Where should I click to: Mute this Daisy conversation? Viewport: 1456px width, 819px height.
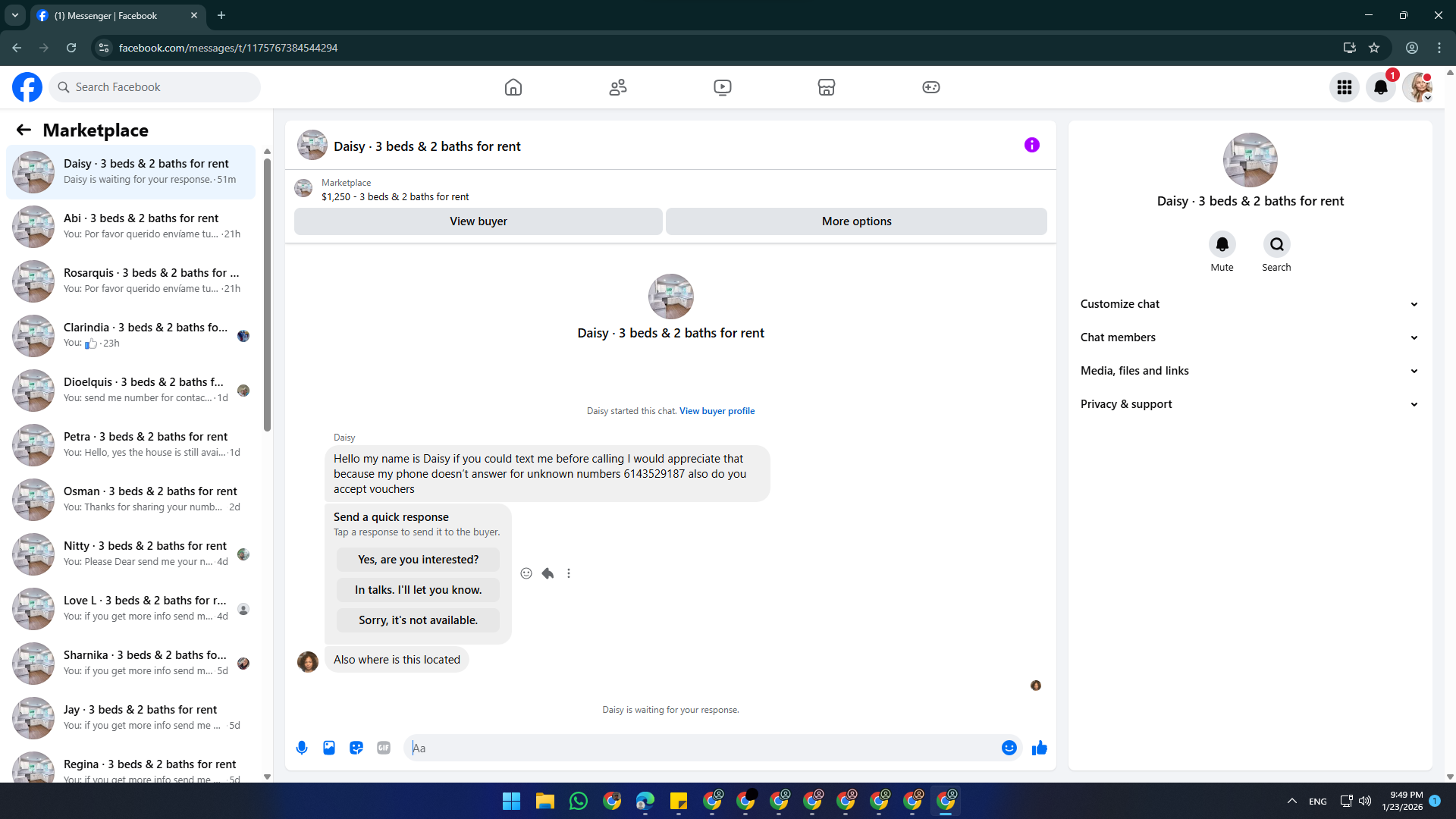[x=1222, y=245]
